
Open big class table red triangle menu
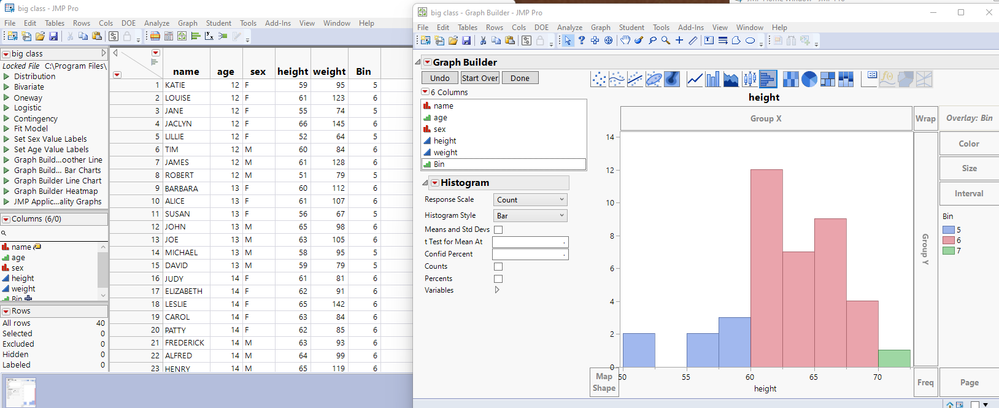click(6, 54)
